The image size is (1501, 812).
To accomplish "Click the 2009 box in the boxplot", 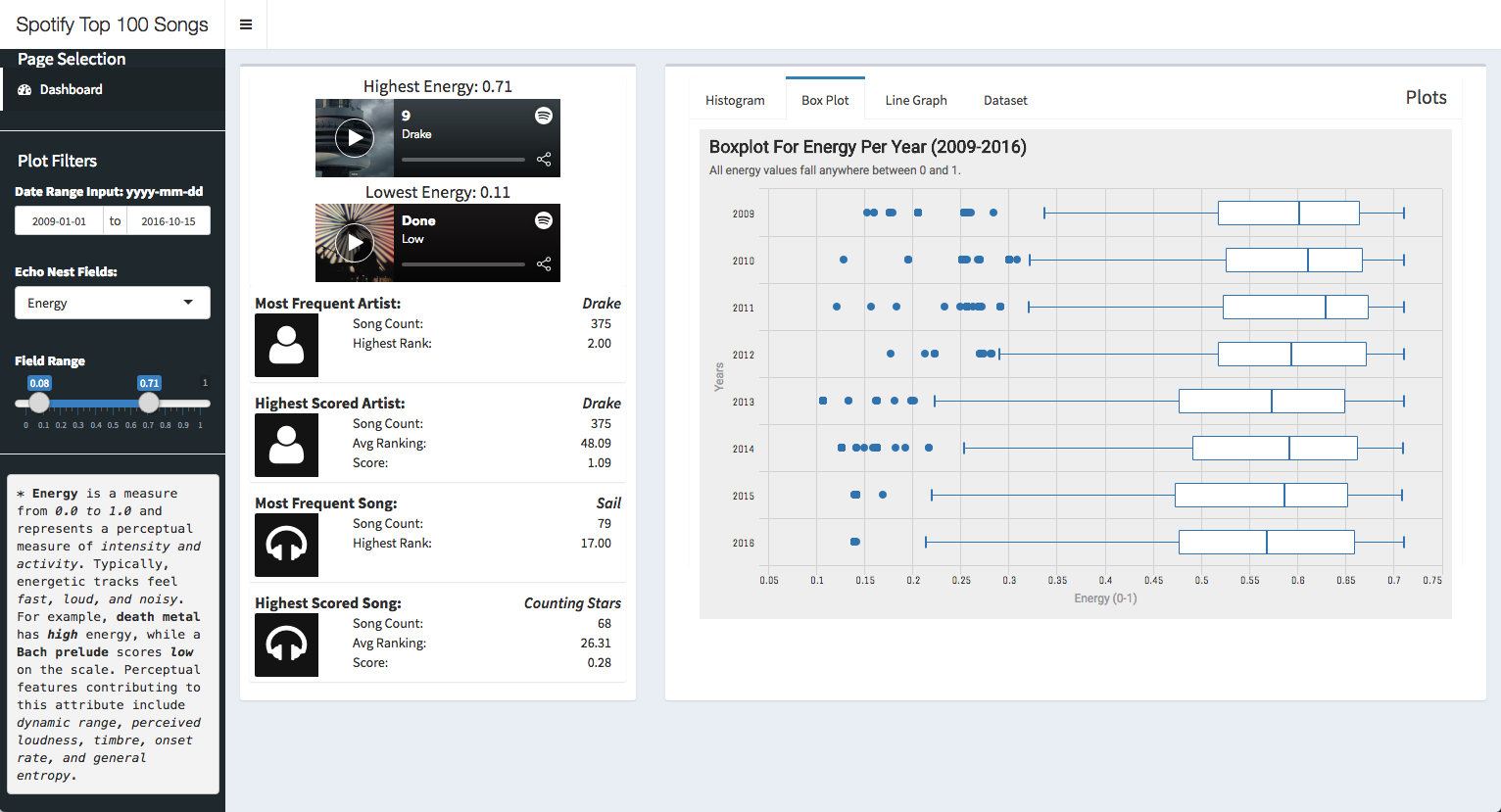I will tap(1288, 213).
